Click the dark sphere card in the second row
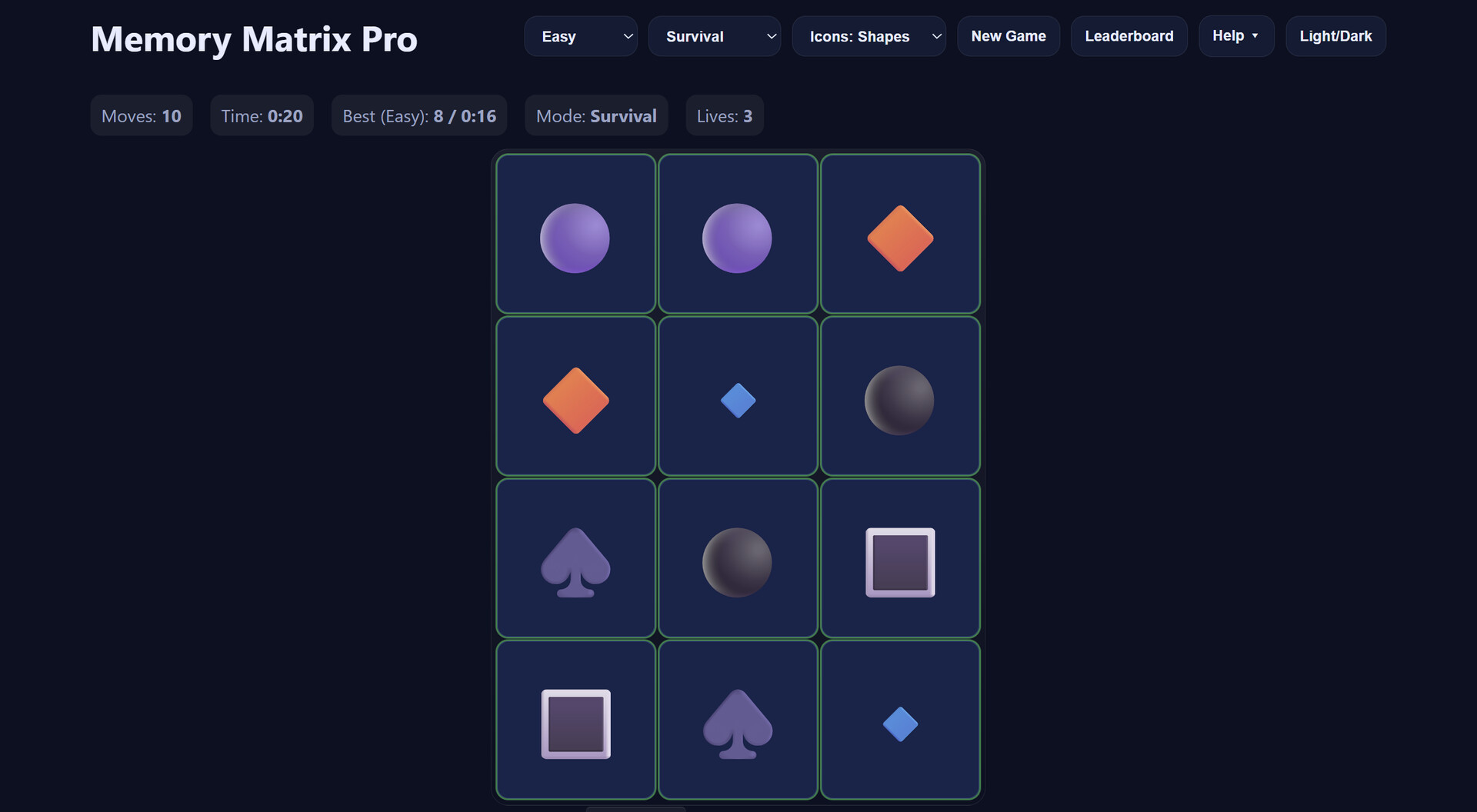 [899, 396]
